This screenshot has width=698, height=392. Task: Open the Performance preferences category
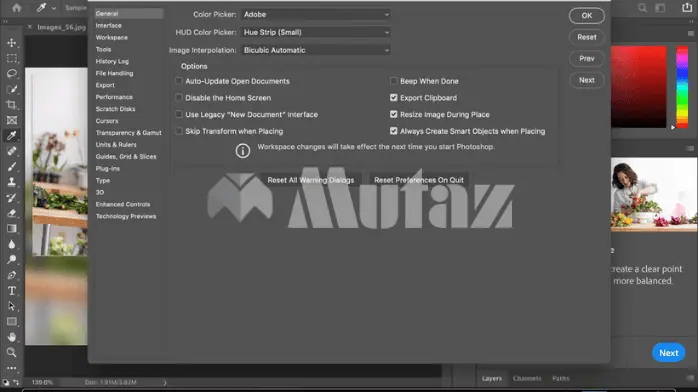click(114, 97)
